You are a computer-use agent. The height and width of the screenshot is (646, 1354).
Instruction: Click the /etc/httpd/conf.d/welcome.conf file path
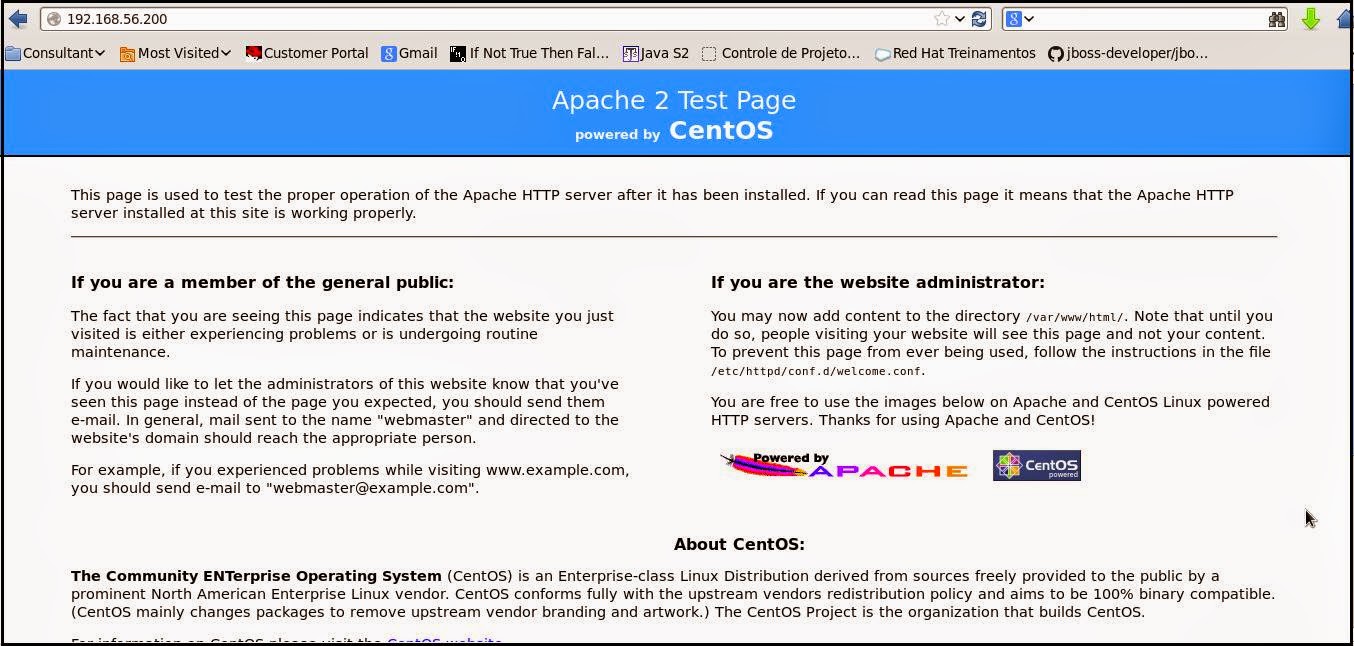coord(816,371)
